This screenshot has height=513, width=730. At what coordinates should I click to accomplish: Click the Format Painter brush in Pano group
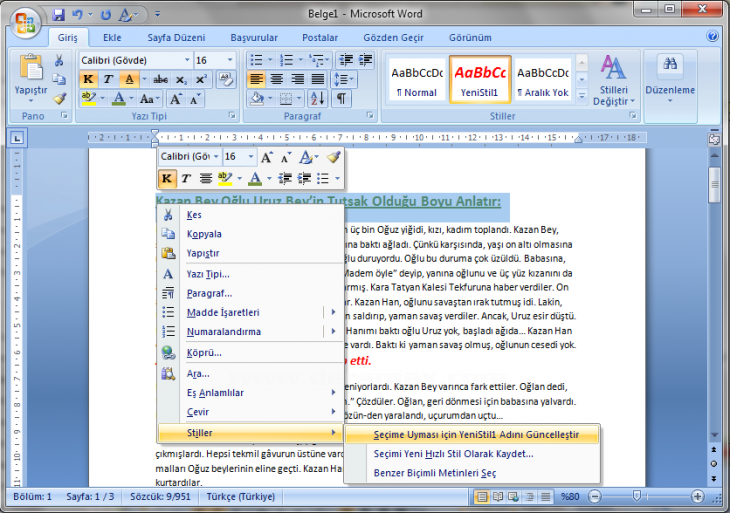59,99
